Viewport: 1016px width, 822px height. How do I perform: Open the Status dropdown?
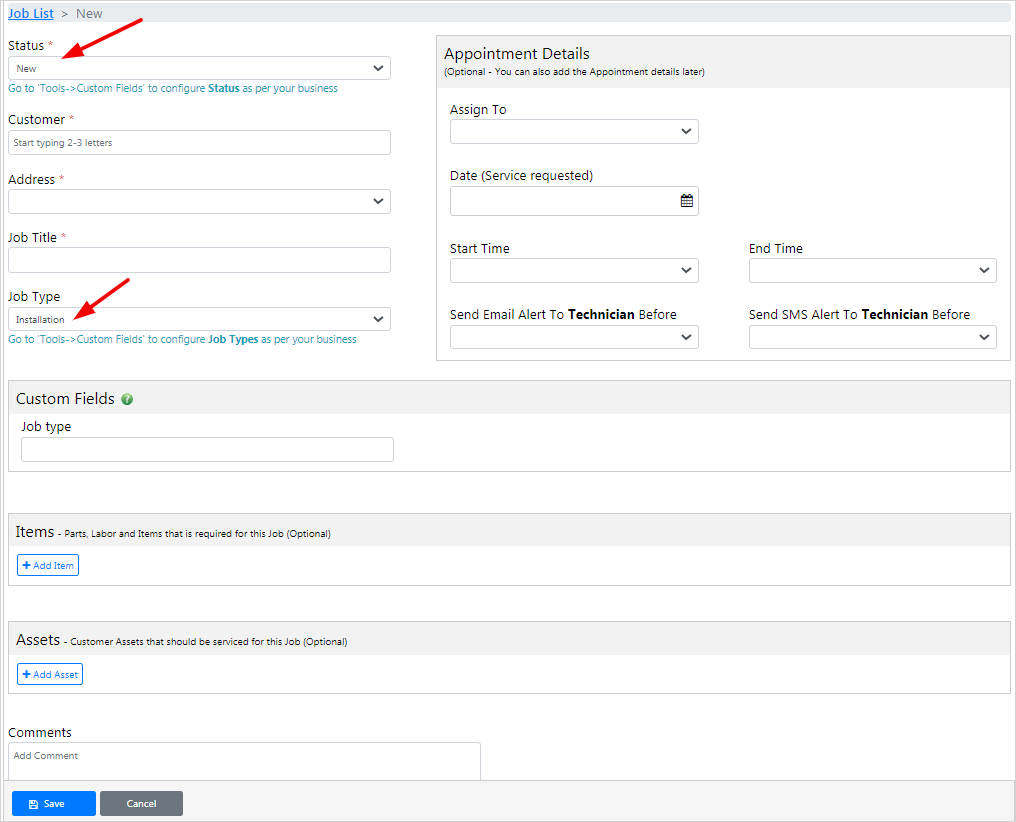coord(199,68)
